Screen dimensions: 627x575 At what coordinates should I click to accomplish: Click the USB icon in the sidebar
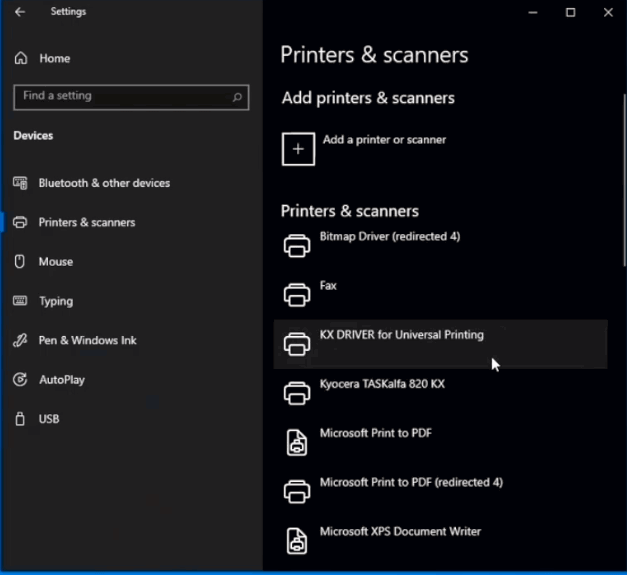tap(20, 419)
